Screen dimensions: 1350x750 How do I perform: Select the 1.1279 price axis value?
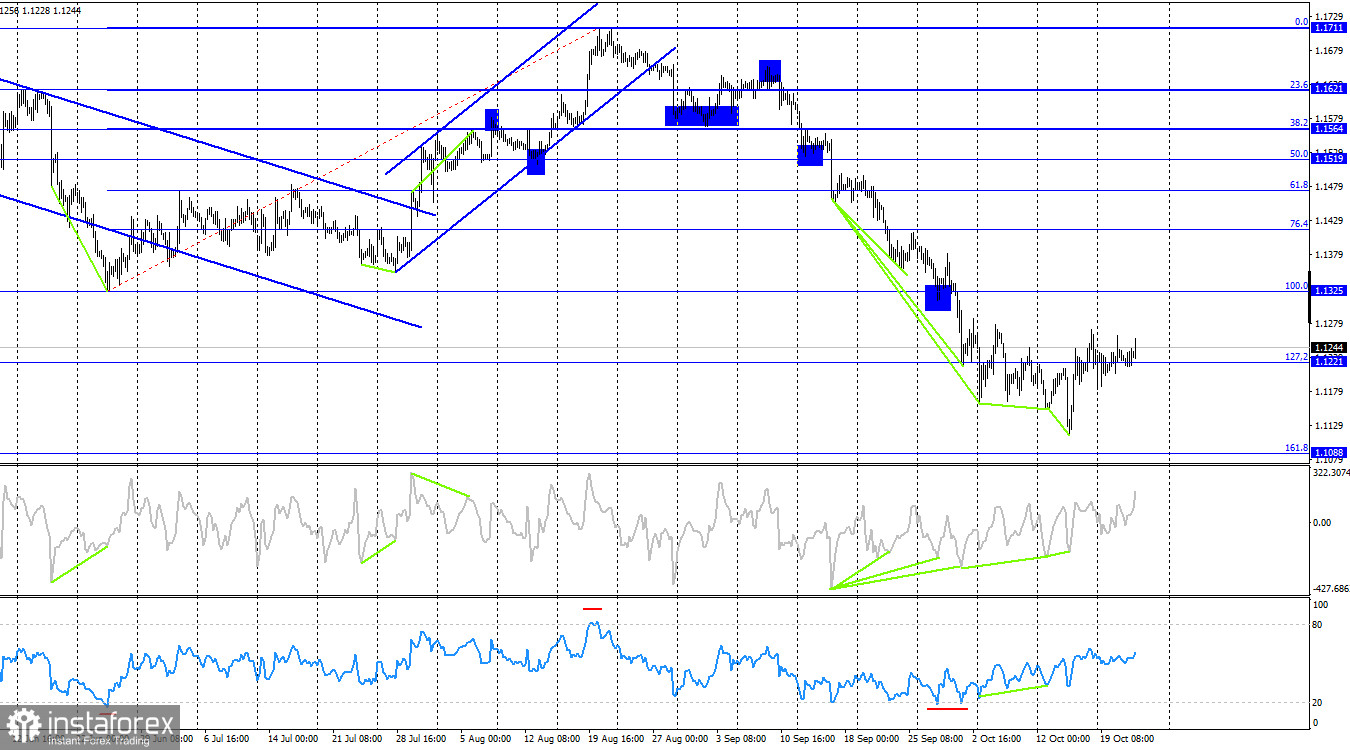pyautogui.click(x=1329, y=323)
